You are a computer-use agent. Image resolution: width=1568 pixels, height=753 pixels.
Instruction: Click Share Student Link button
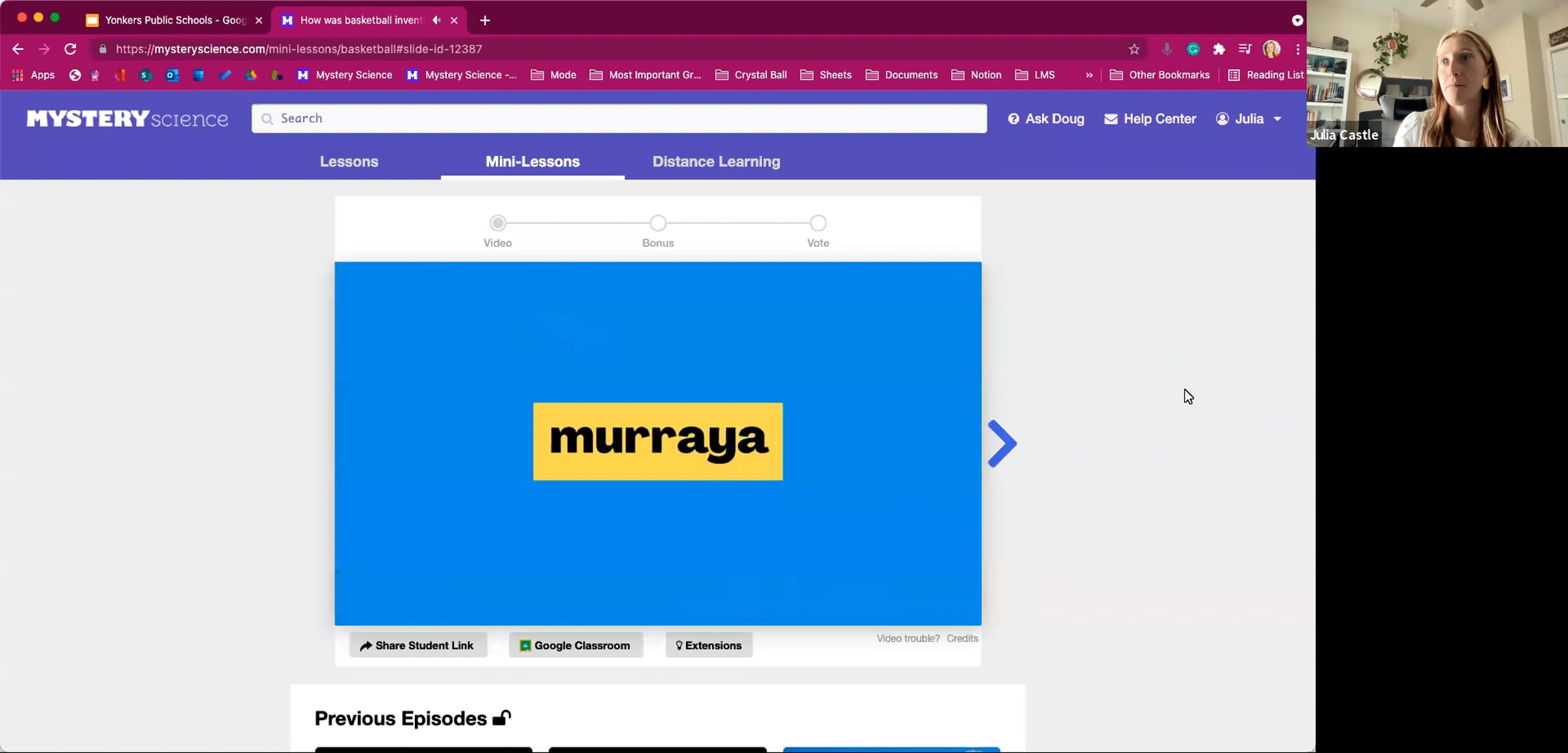(417, 645)
